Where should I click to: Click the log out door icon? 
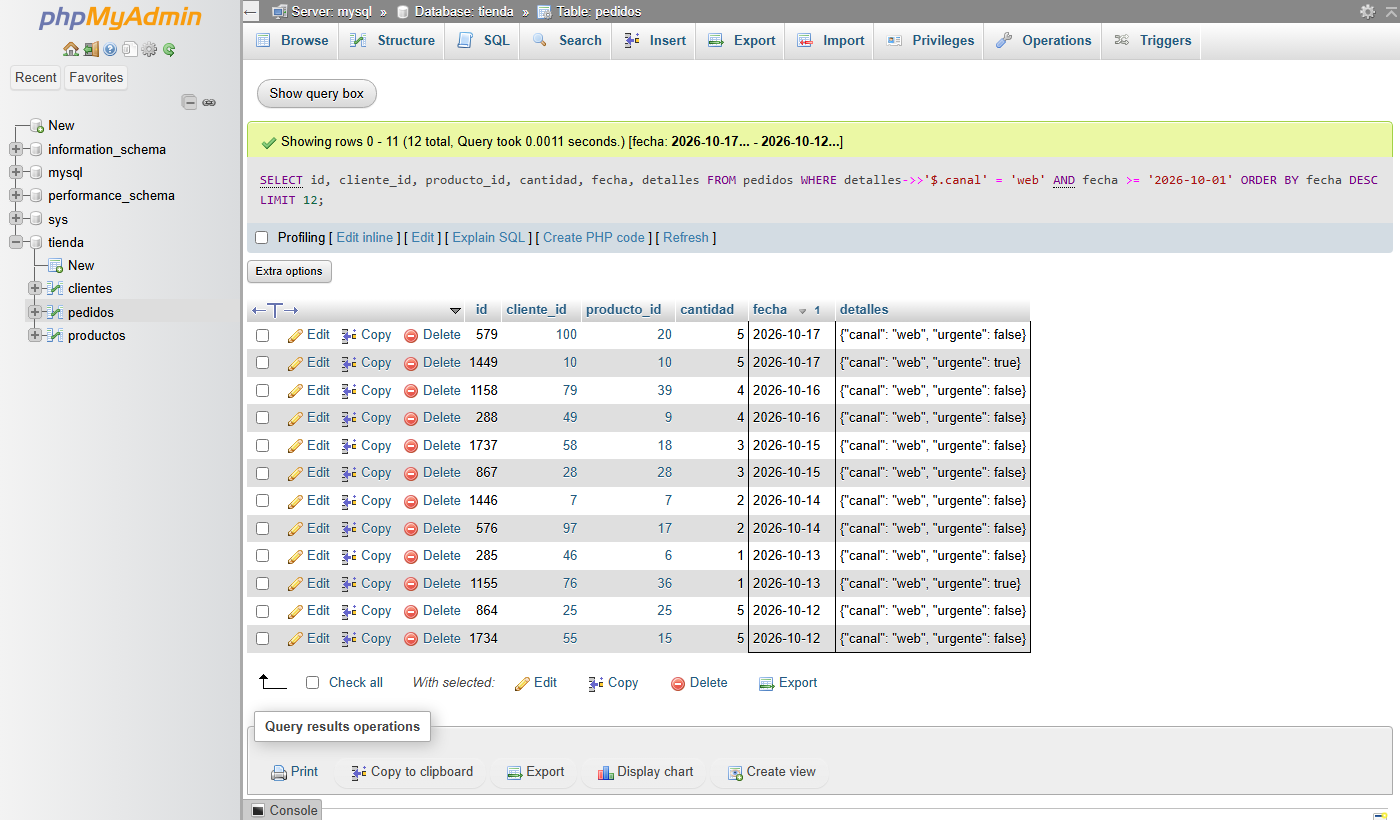click(90, 49)
